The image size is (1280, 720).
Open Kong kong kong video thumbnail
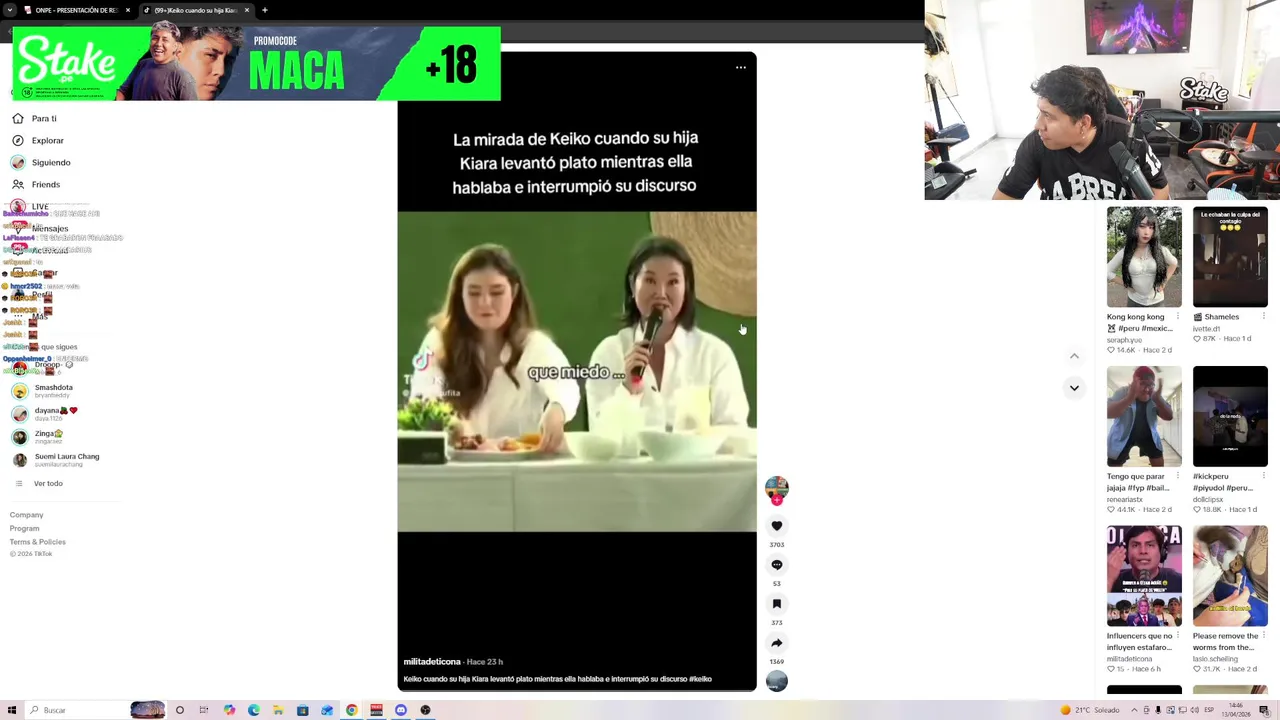[x=1144, y=257]
